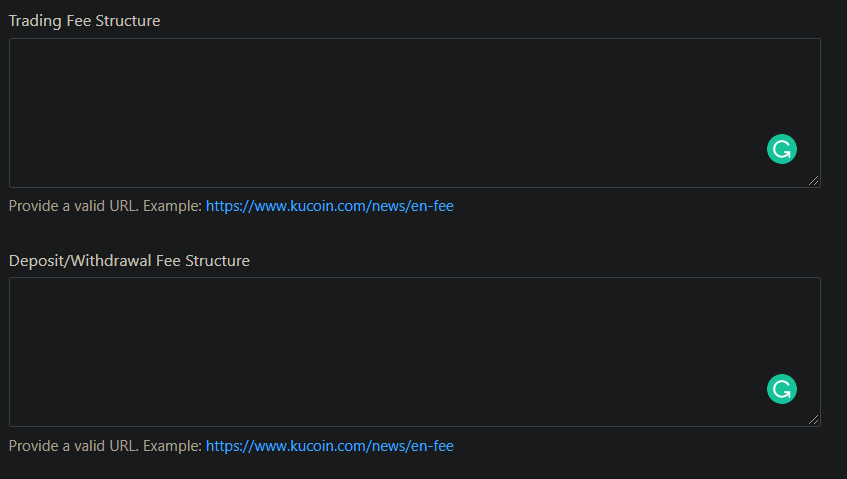Open Grammarly widget in the lower text area
Image resolution: width=847 pixels, height=479 pixels.
pos(782,389)
